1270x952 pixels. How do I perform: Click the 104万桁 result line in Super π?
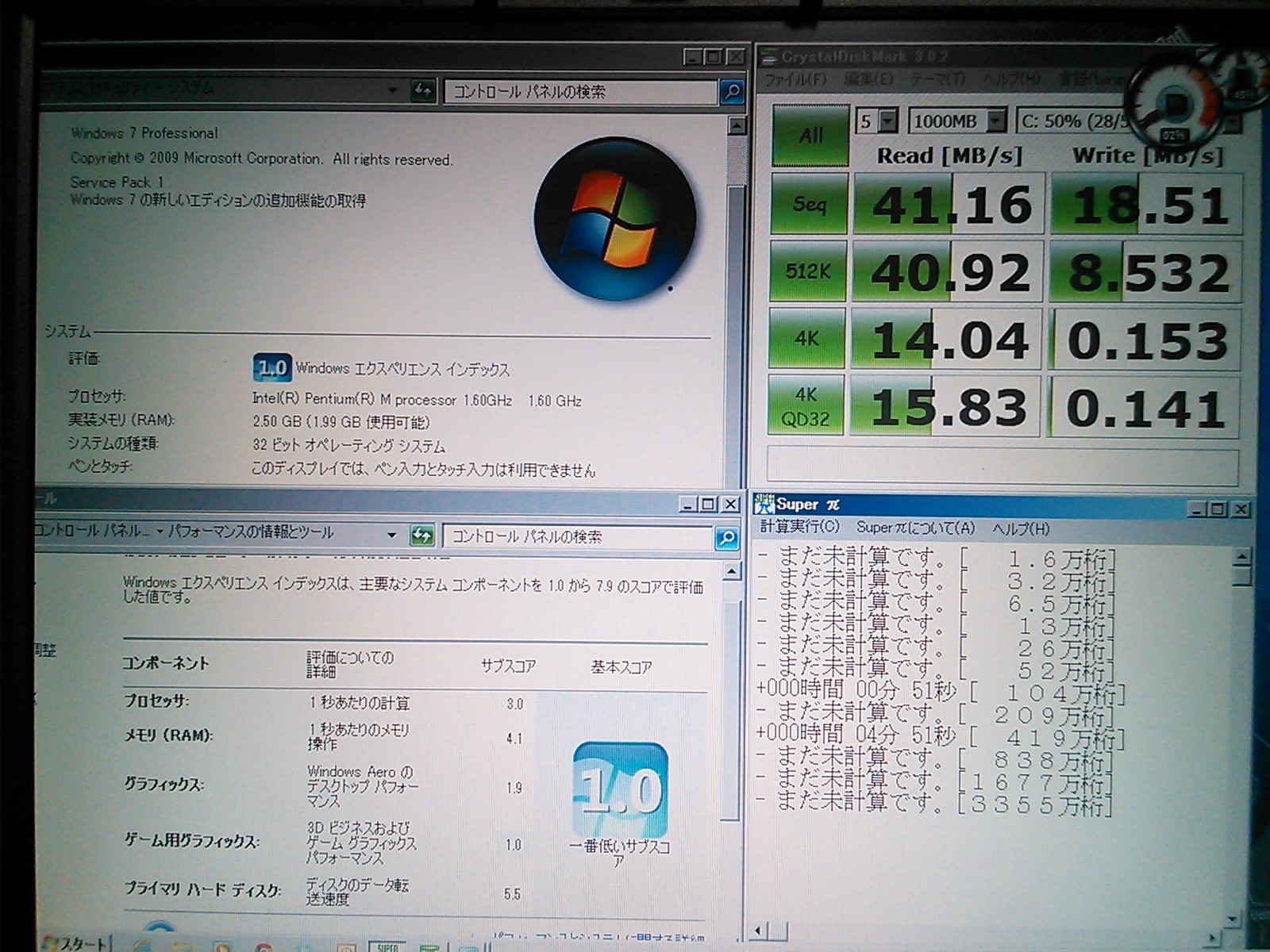(x=941, y=693)
